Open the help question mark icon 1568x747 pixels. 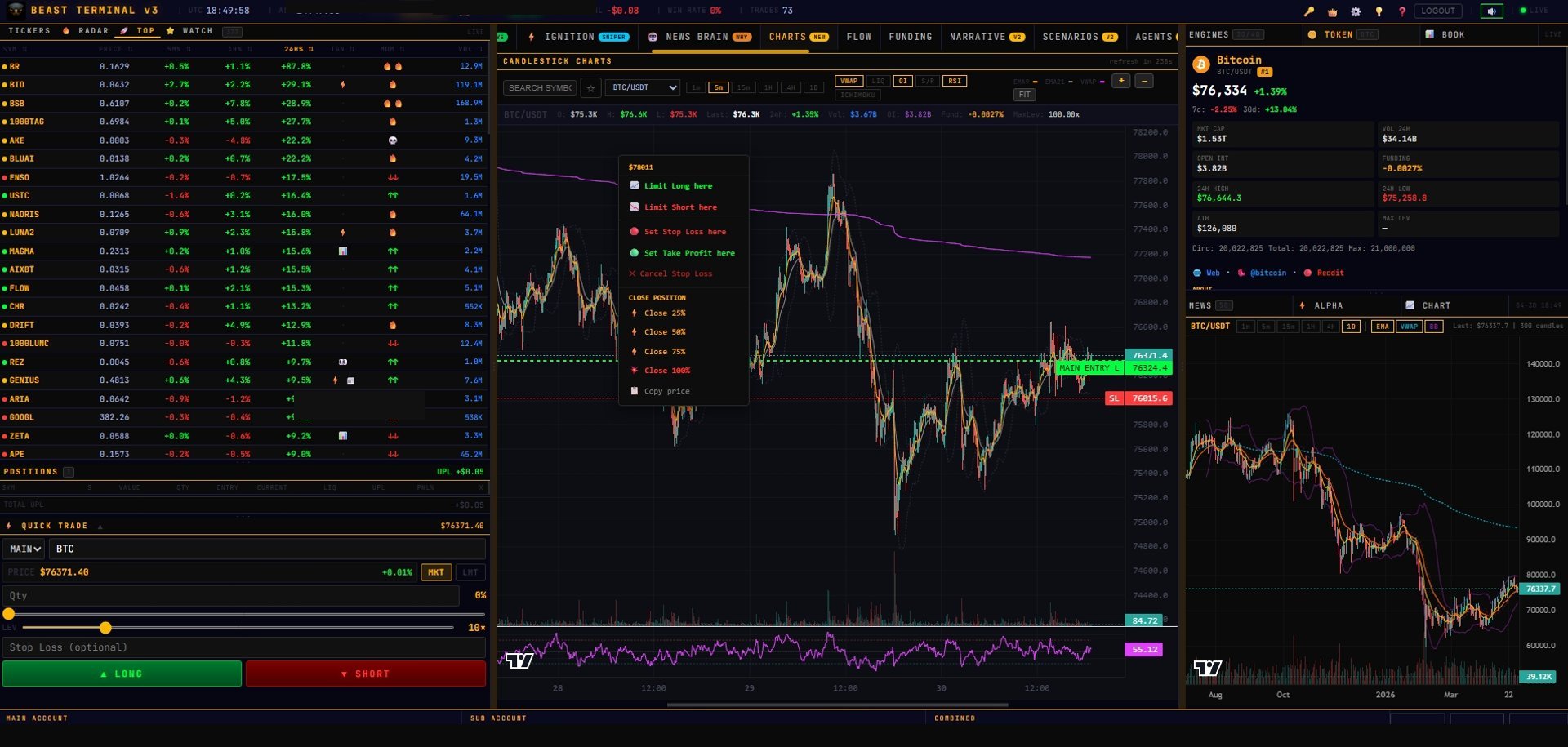pos(1402,11)
